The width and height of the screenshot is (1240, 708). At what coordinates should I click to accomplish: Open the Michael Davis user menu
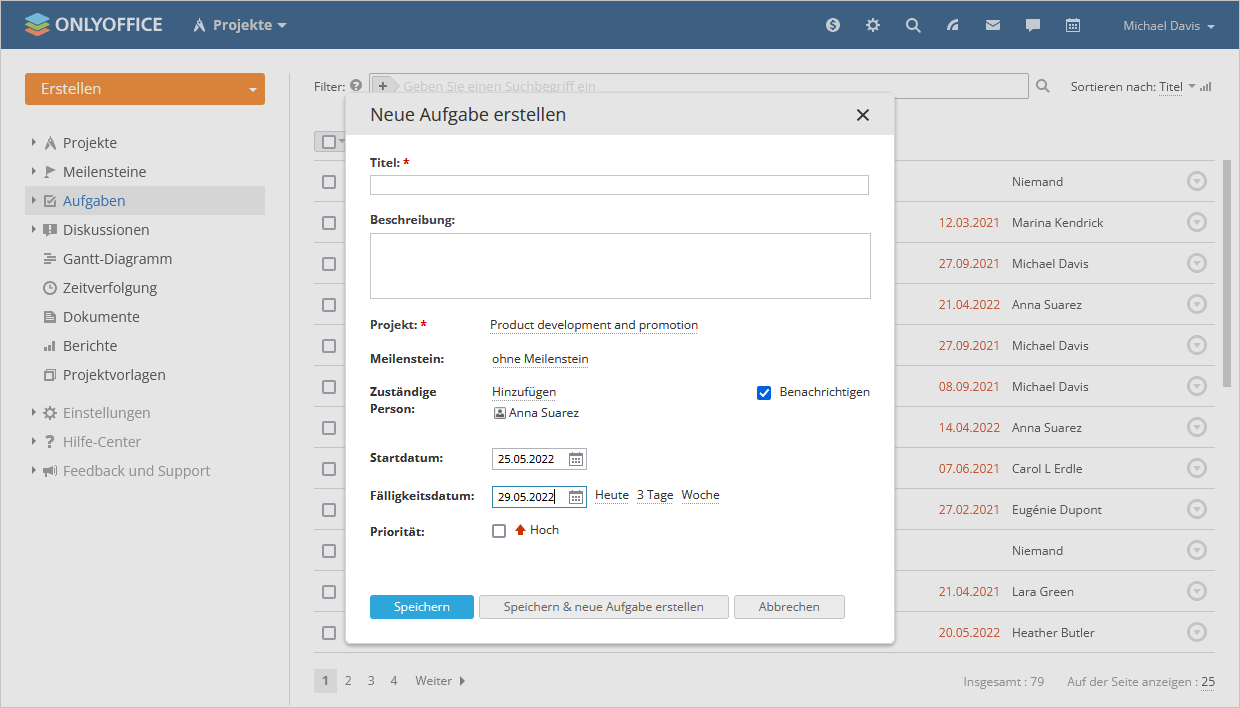tap(1168, 26)
